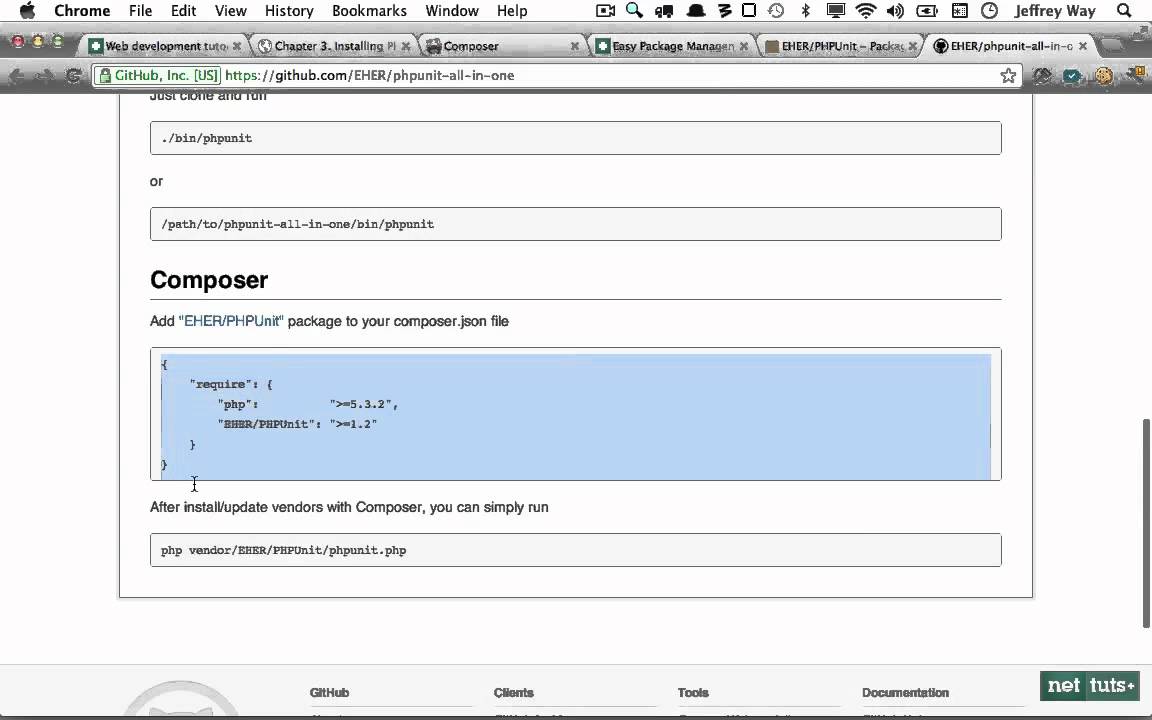The width and height of the screenshot is (1152, 720).
Task: Open Spotlight search in the menu bar
Action: (x=1123, y=10)
